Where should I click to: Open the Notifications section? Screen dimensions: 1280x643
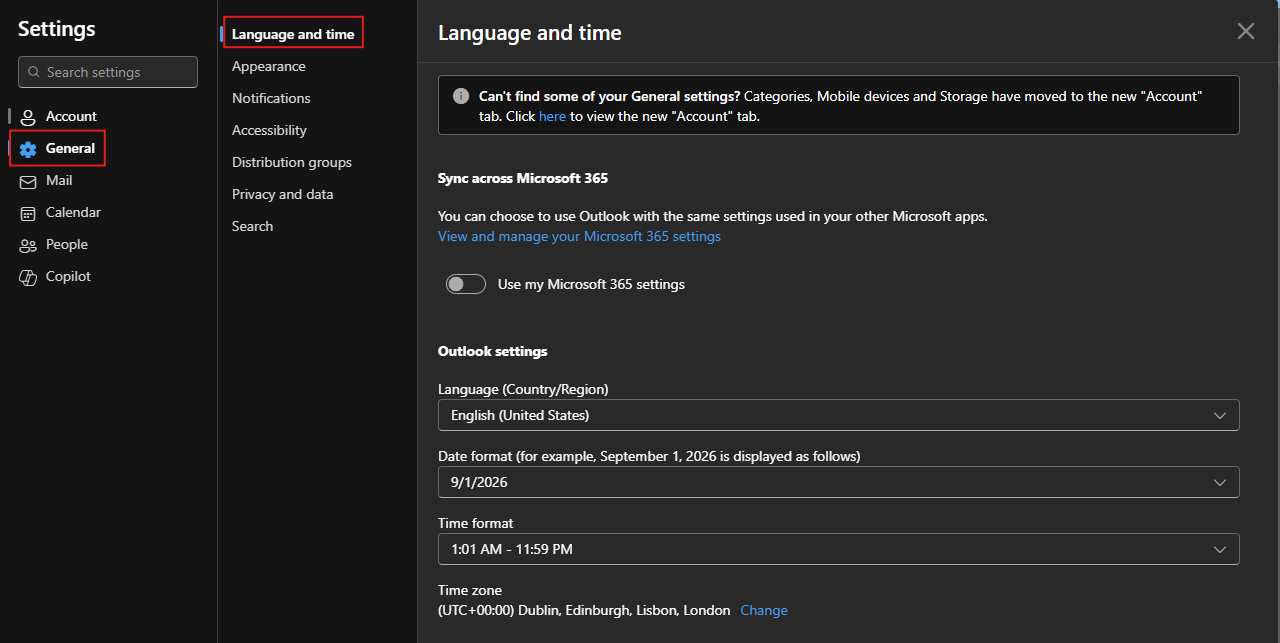[271, 98]
